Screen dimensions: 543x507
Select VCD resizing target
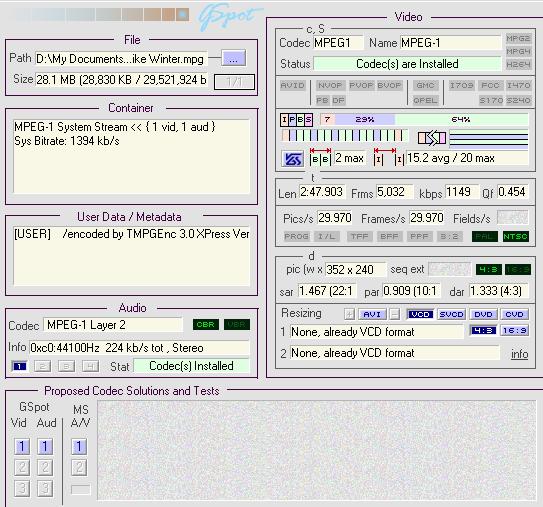420,314
